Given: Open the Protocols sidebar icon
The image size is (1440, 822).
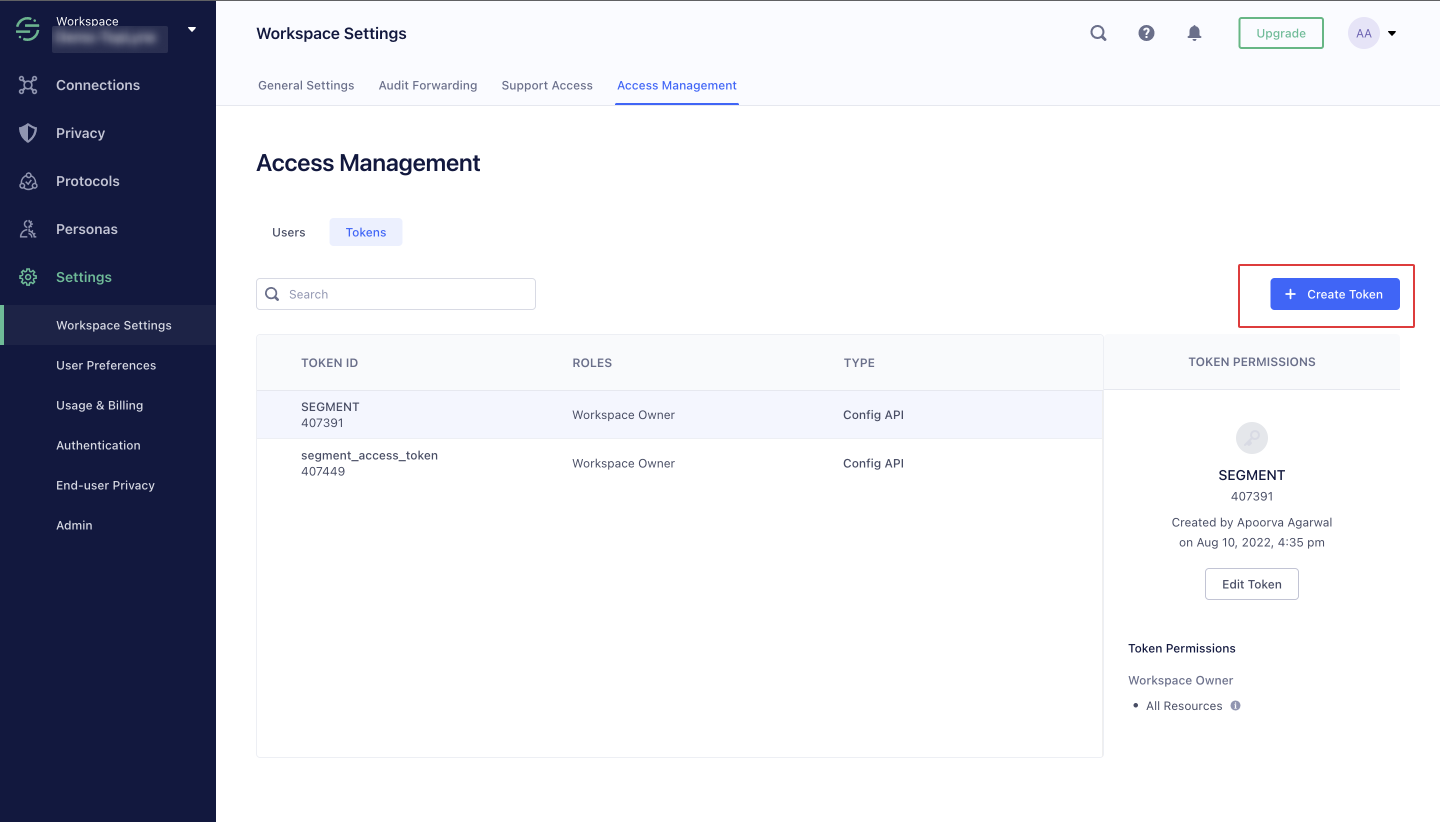Looking at the screenshot, I should coord(28,181).
